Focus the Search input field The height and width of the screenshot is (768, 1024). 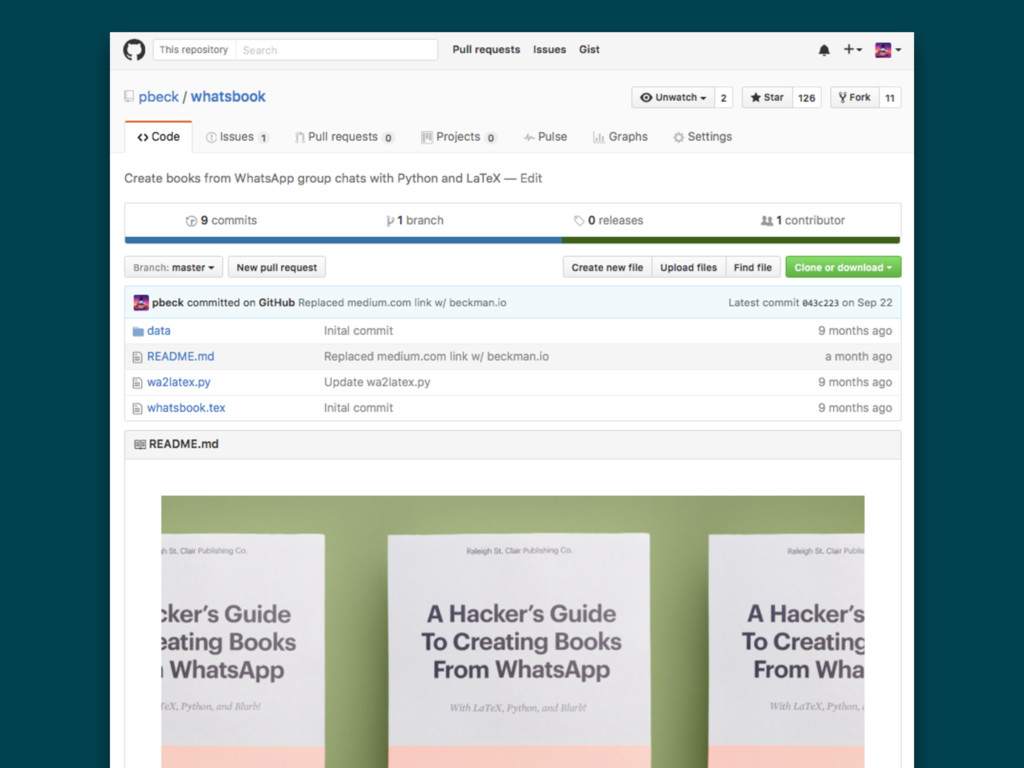click(x=336, y=50)
